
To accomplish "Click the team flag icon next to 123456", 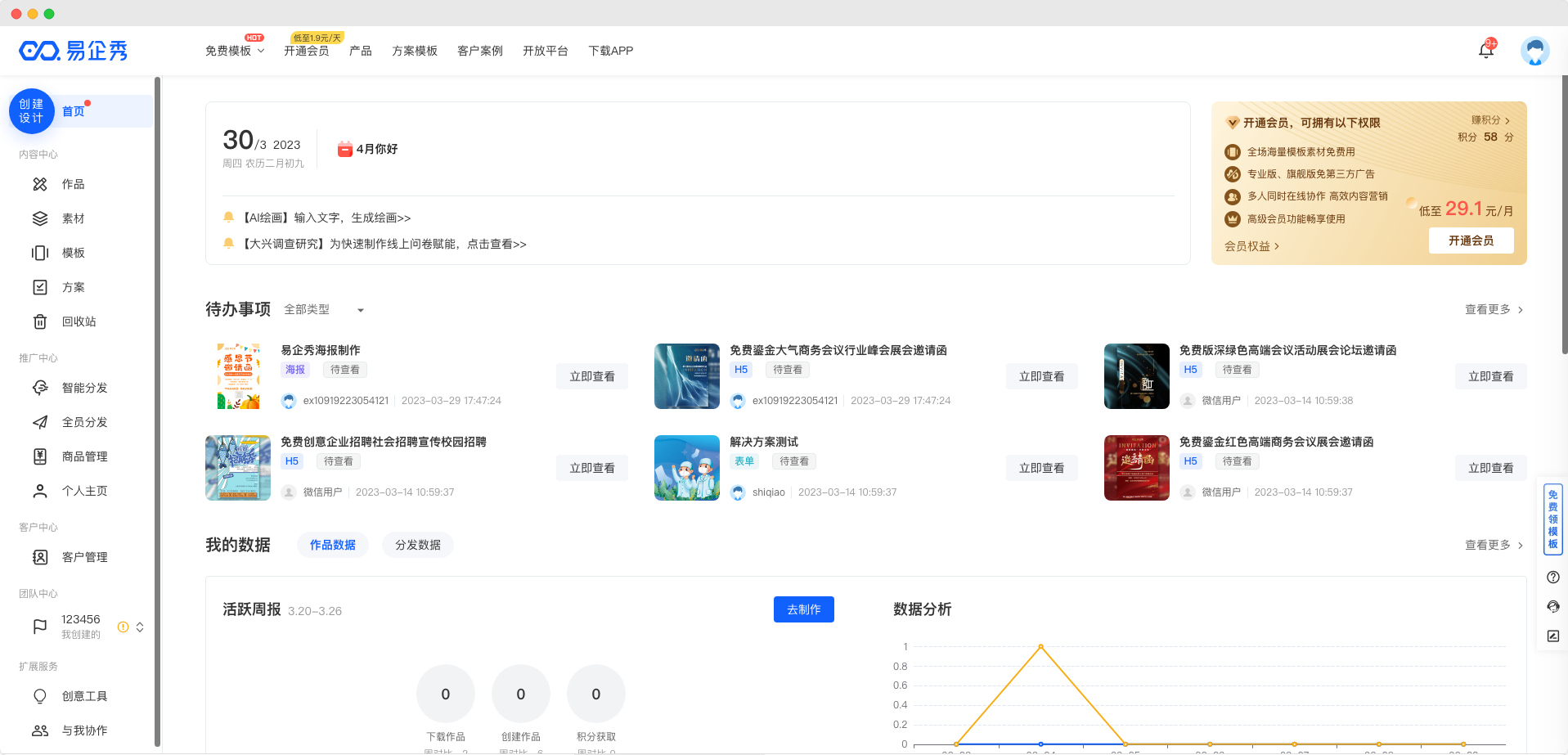I will point(40,627).
